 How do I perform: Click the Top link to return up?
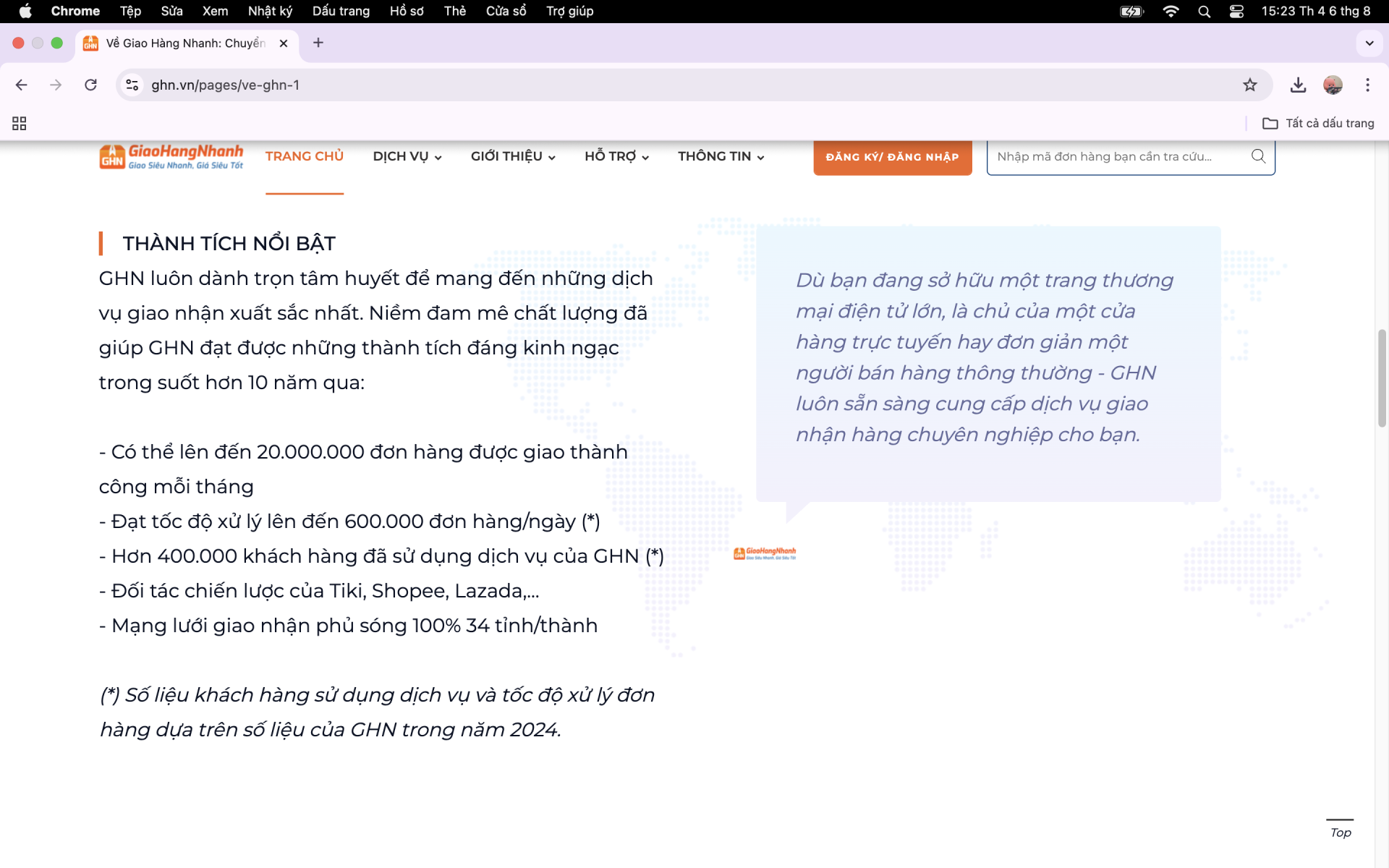(1341, 833)
